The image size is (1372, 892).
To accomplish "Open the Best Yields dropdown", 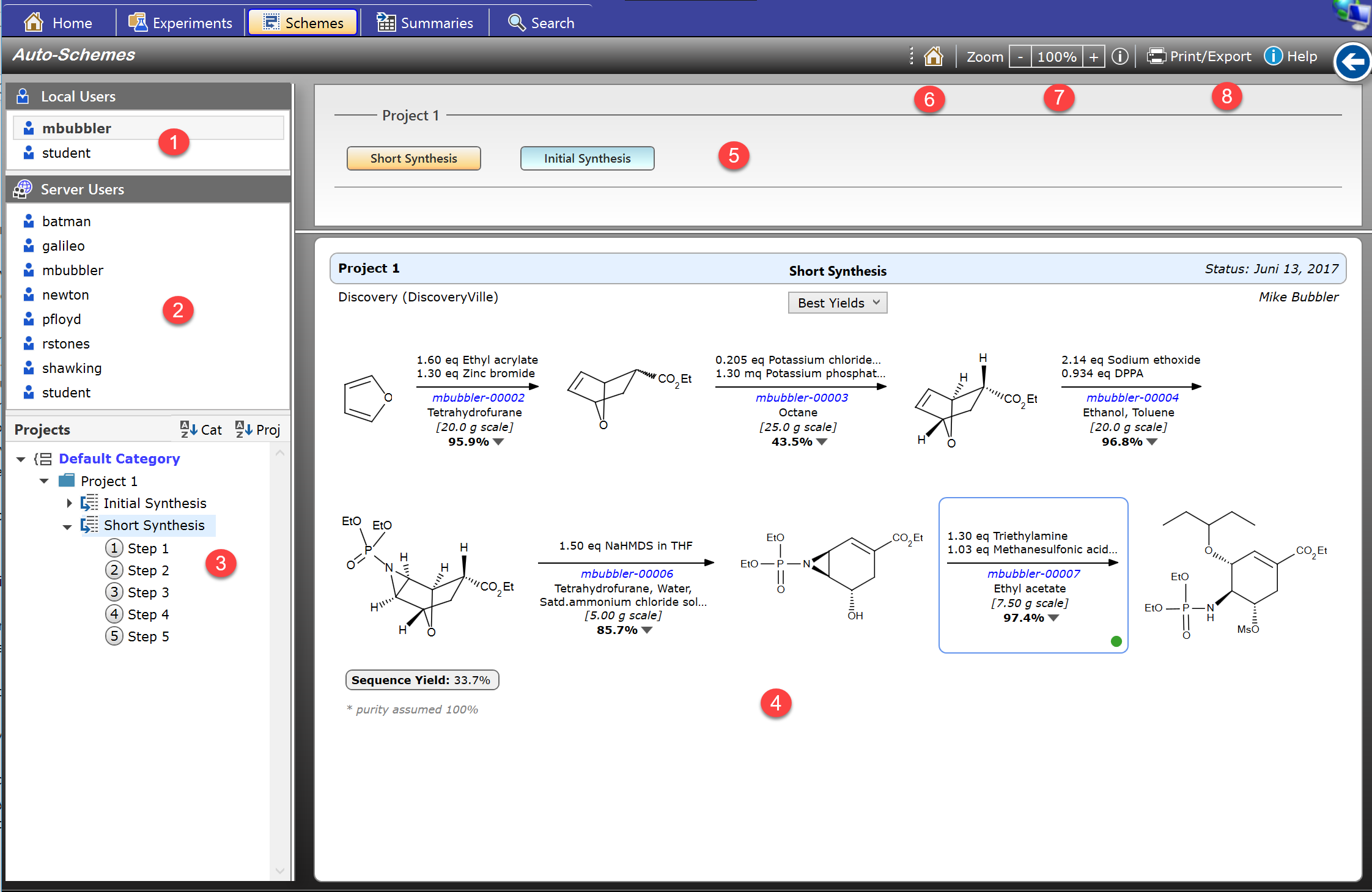I will click(837, 303).
